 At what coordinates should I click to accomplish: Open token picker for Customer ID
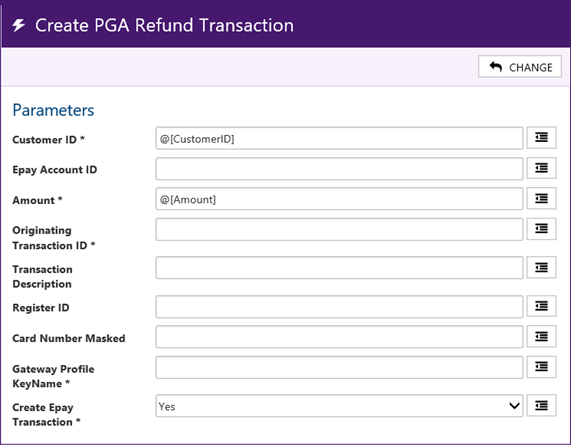pyautogui.click(x=541, y=138)
